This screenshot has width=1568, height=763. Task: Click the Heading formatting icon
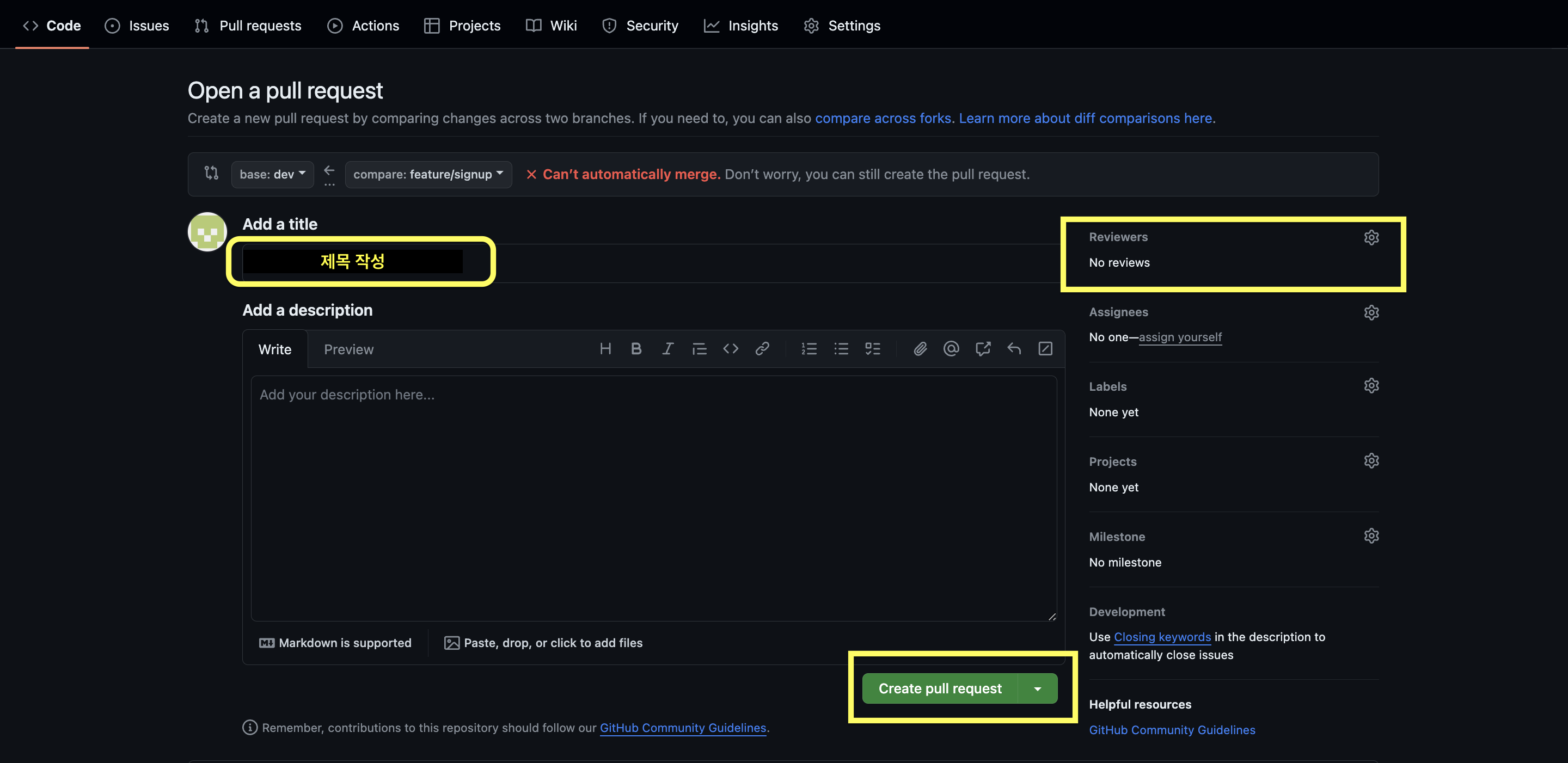click(x=605, y=349)
